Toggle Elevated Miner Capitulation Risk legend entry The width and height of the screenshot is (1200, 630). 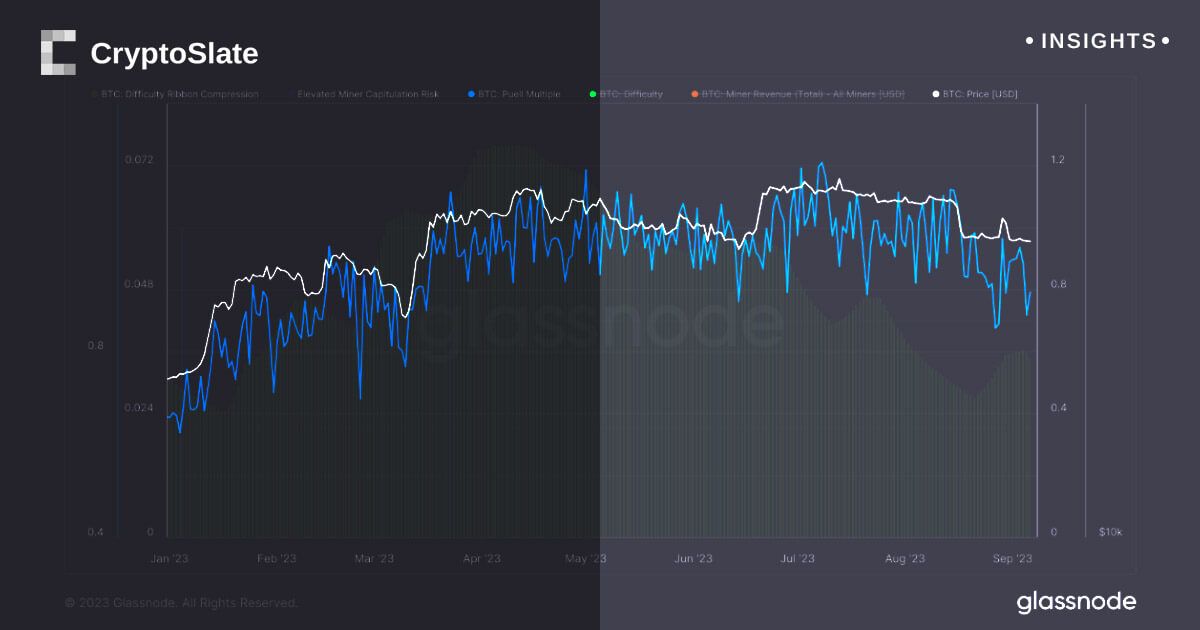(367, 94)
